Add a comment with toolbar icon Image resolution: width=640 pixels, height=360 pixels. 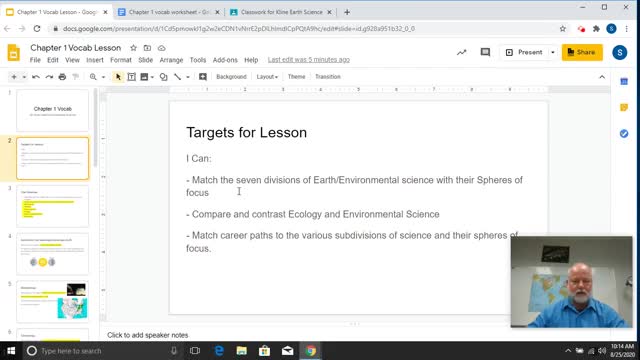point(203,77)
